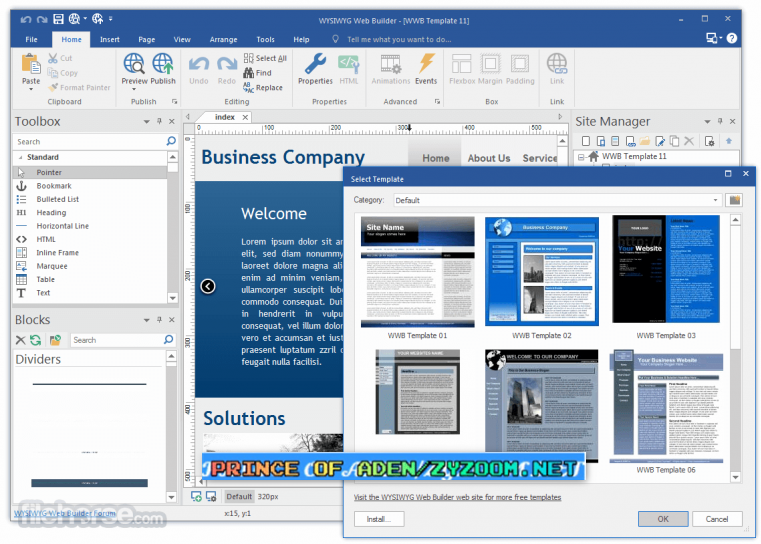Open the Help ribbon tab
The width and height of the screenshot is (761, 544).
point(301,40)
